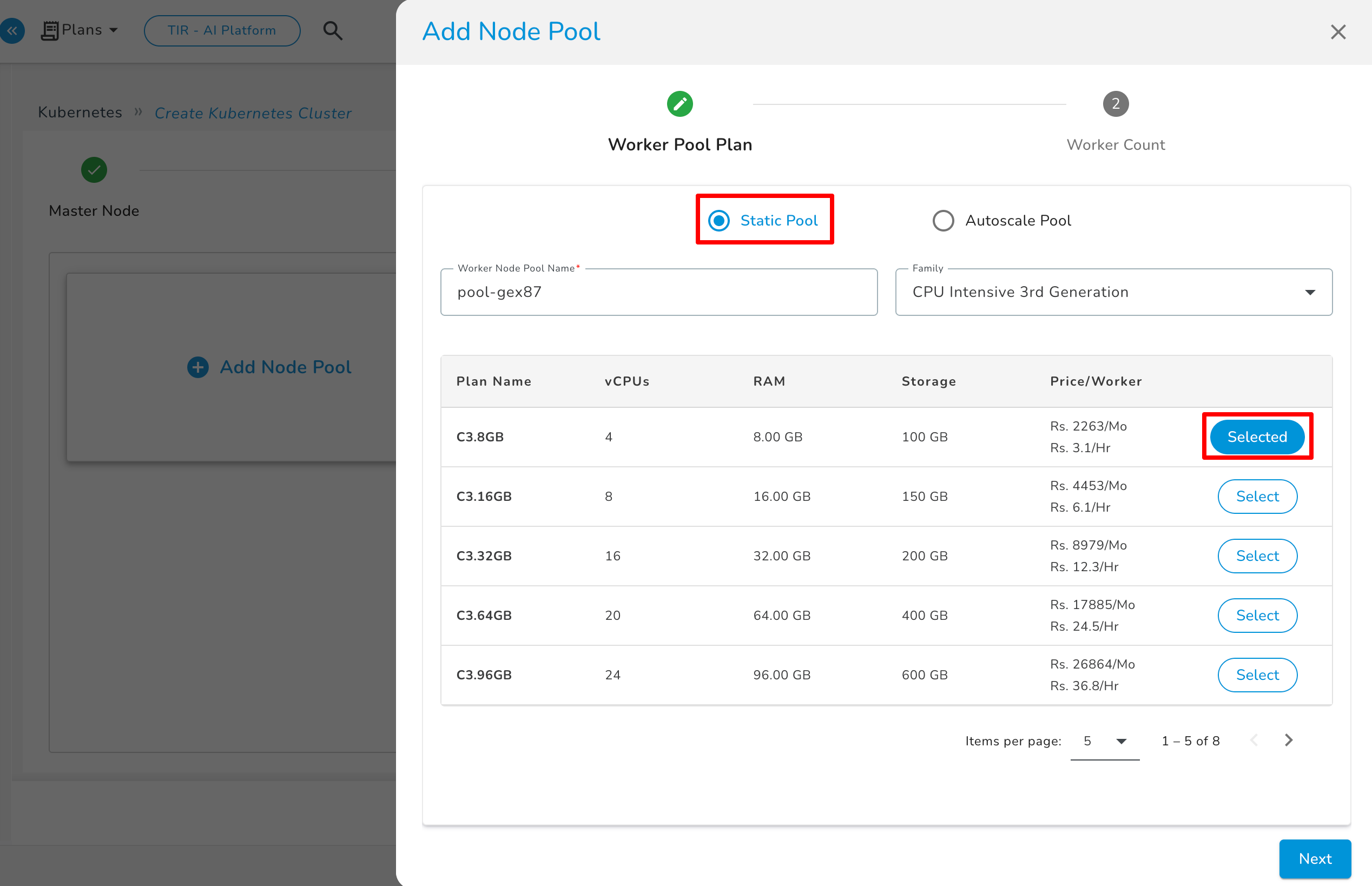The height and width of the screenshot is (886, 1372).
Task: Click the C3.64GB plan name
Action: click(484, 616)
